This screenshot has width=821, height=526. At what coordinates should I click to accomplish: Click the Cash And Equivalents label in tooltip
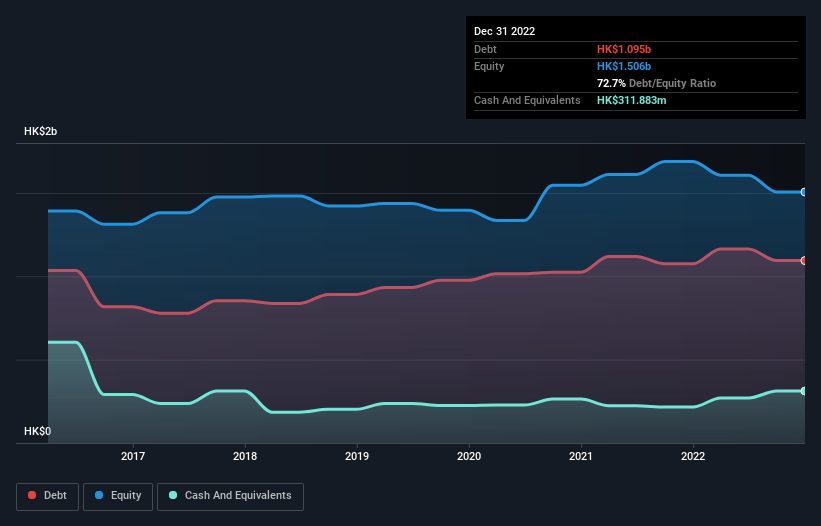coord(527,100)
